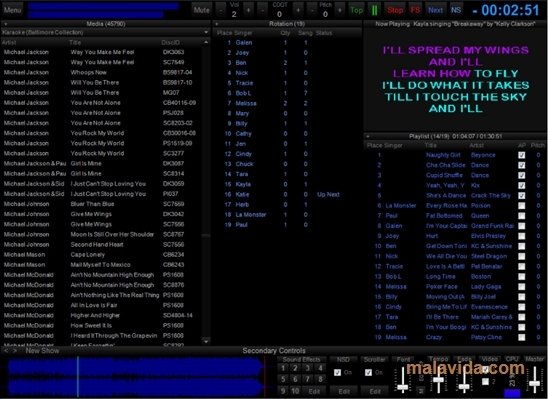Click the previous arrow beside New Show
This screenshot has height=399, width=548.
point(7,350)
